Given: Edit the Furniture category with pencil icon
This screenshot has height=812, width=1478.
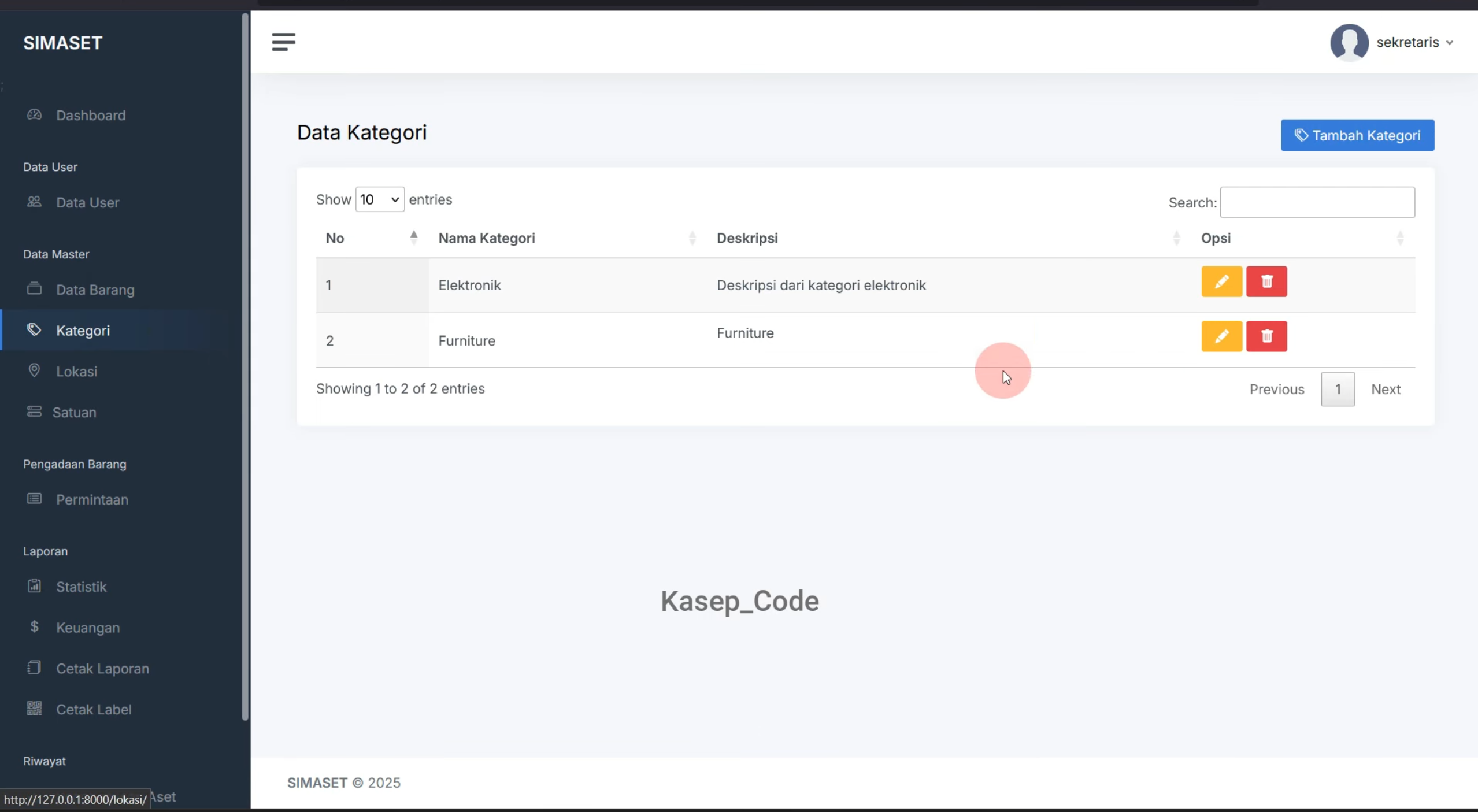Looking at the screenshot, I should click(1221, 336).
